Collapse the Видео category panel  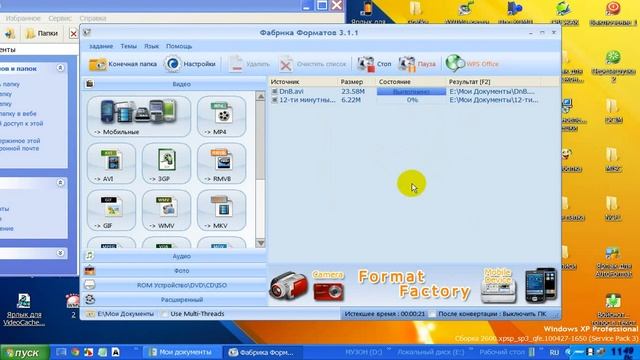(x=174, y=84)
